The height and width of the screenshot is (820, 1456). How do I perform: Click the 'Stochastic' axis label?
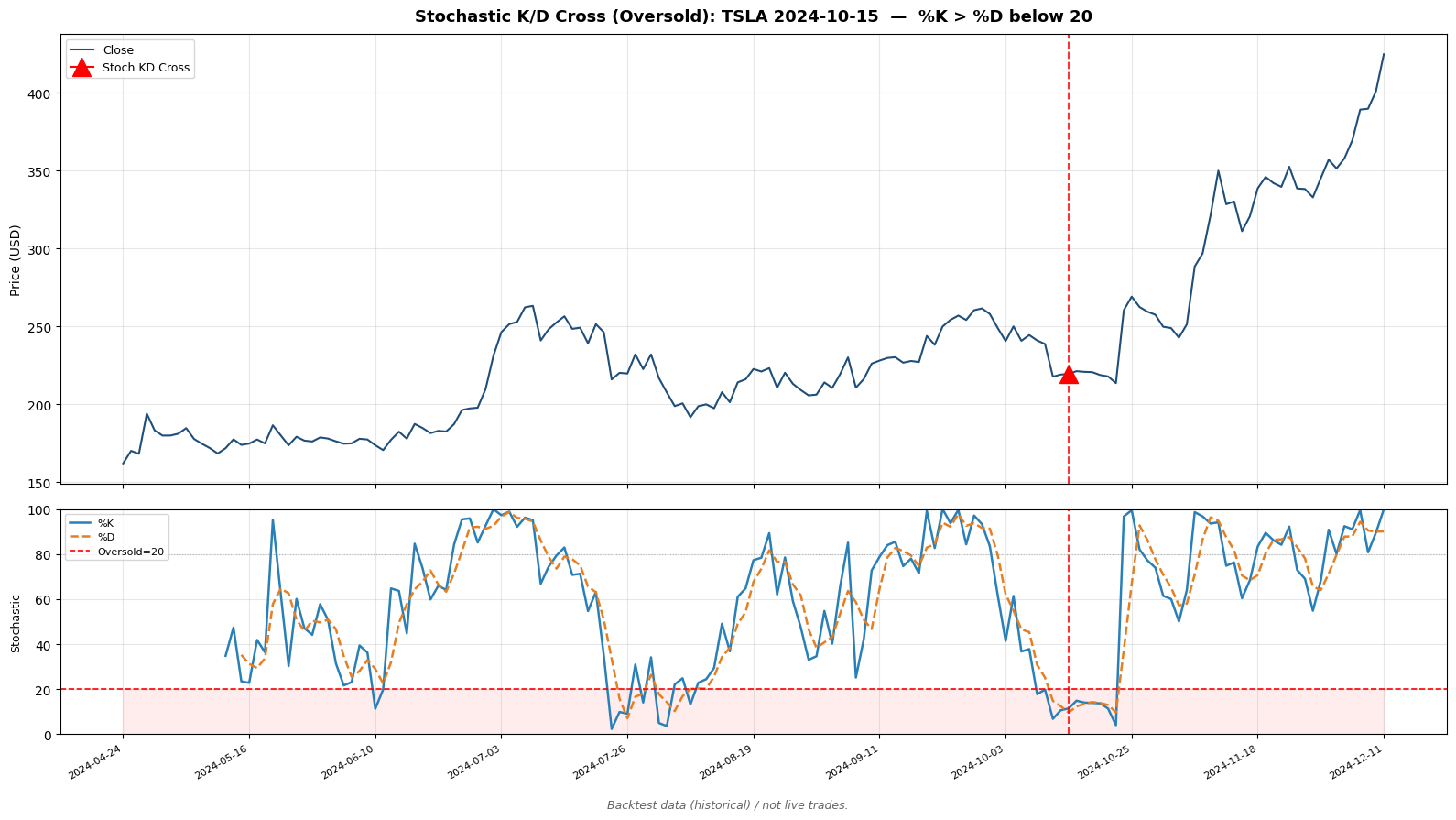coord(15,623)
